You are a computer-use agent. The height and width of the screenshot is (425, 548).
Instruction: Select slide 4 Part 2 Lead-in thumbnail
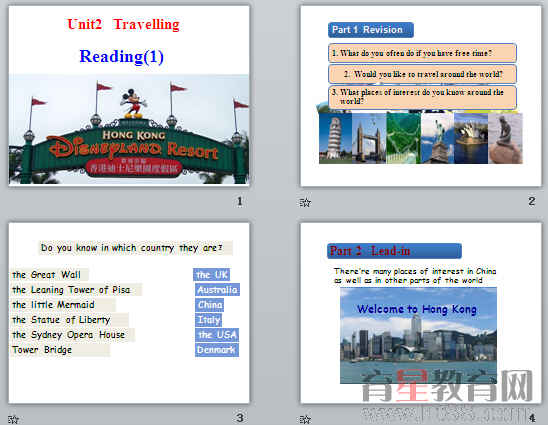click(421, 313)
